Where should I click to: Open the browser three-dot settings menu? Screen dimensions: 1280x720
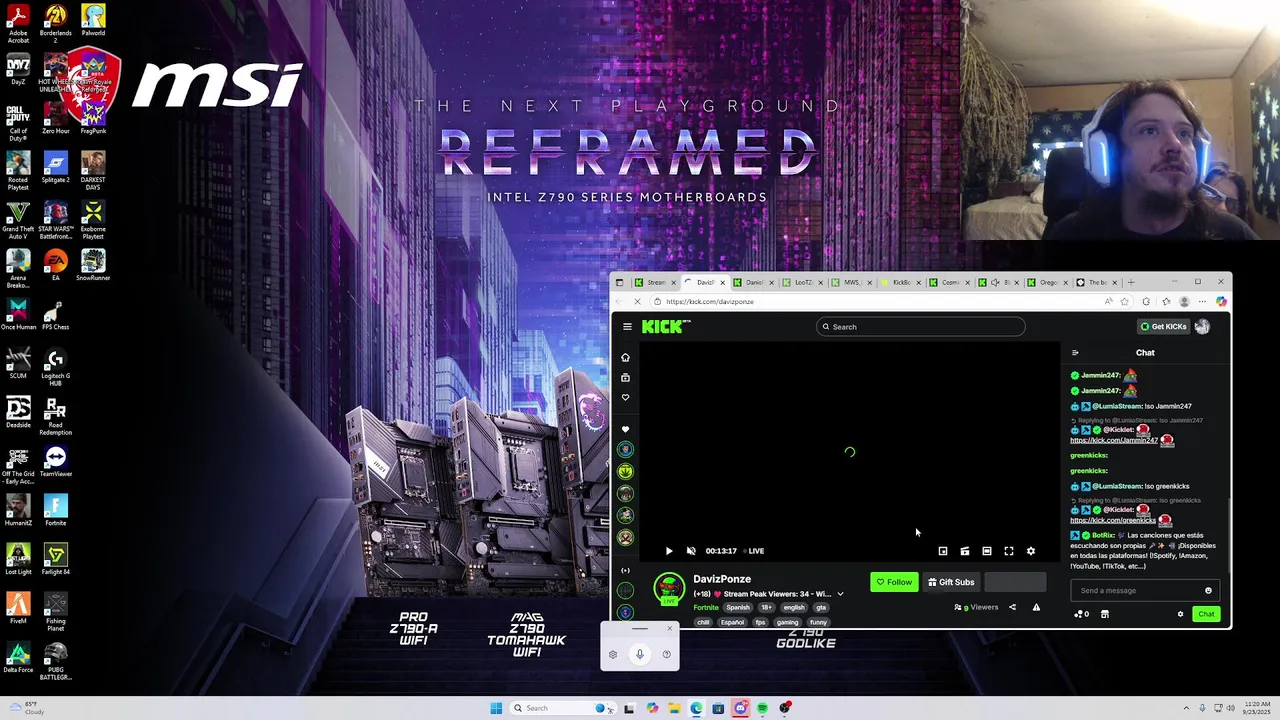1203,301
